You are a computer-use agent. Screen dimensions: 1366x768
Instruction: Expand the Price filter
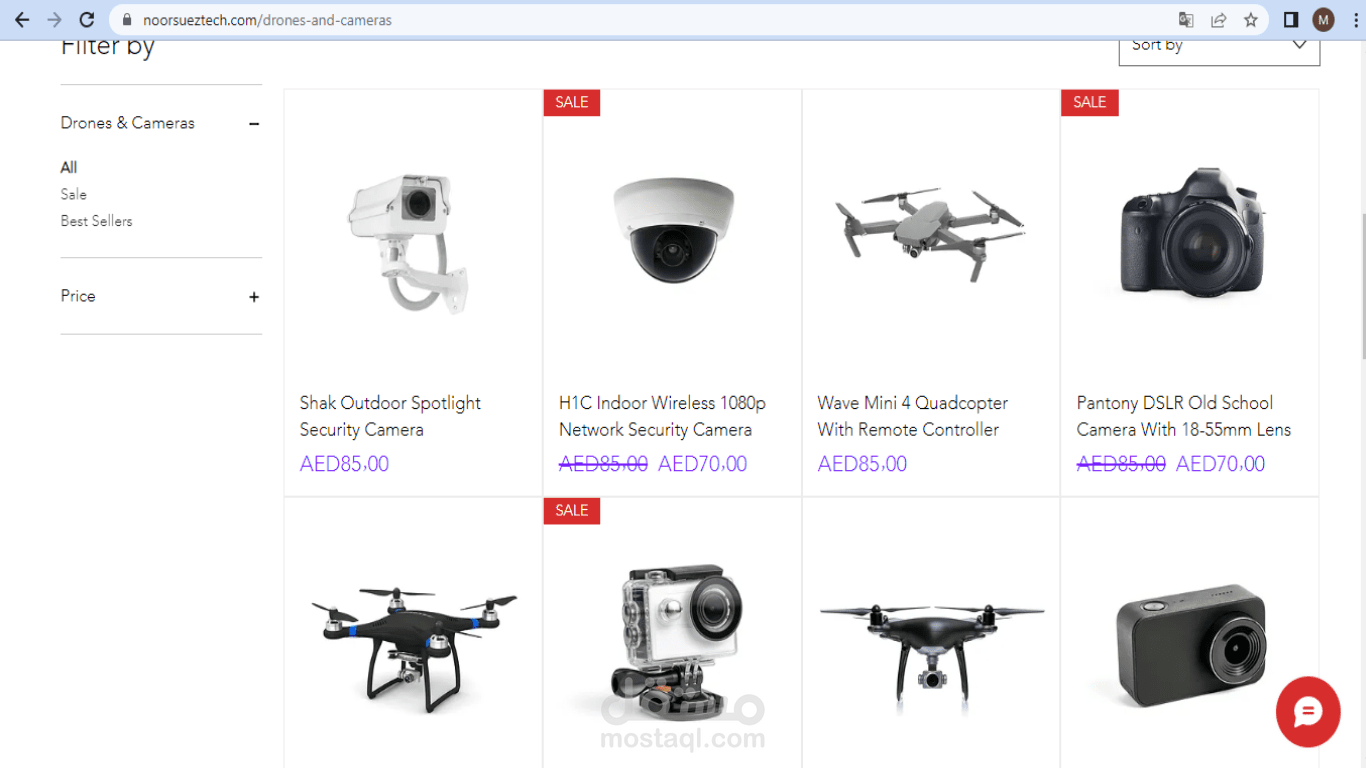[254, 297]
